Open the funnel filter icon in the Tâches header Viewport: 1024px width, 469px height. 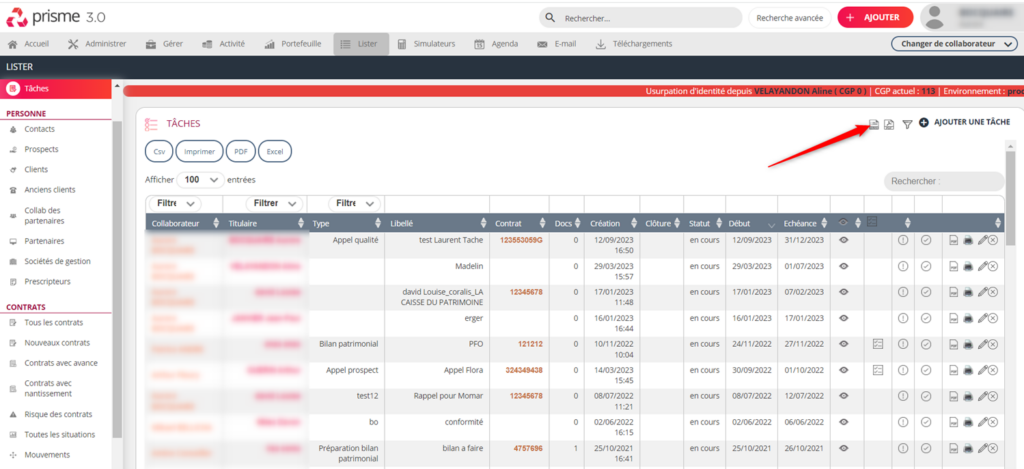pyautogui.click(x=907, y=124)
